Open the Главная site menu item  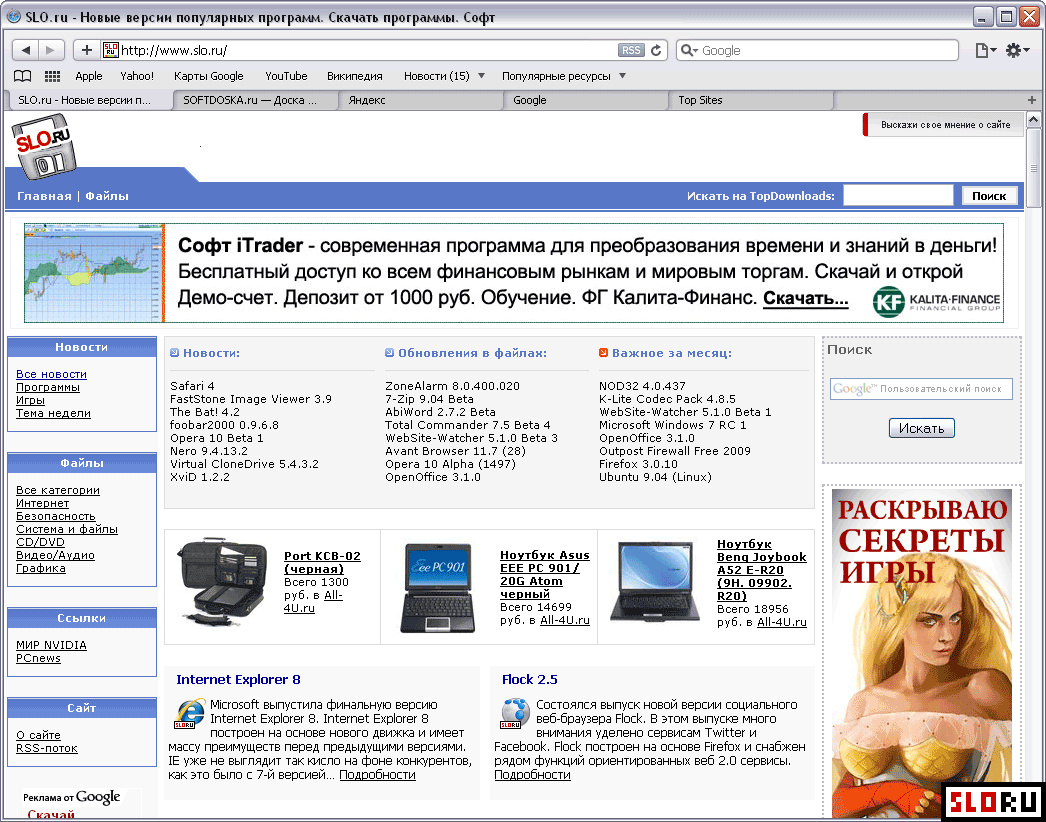(44, 196)
